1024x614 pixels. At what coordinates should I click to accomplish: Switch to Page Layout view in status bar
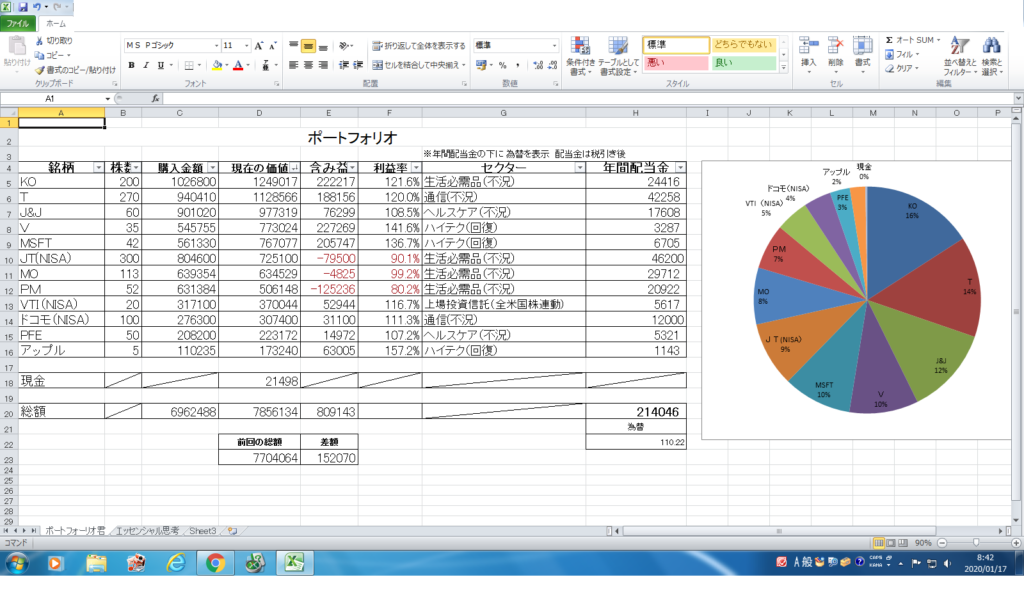(891, 543)
